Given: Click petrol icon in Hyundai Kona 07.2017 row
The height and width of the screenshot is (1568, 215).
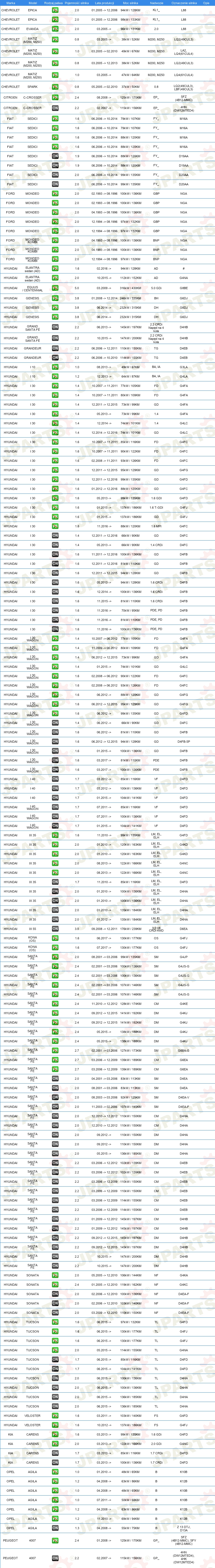Looking at the screenshot, I should click(x=55, y=948).
